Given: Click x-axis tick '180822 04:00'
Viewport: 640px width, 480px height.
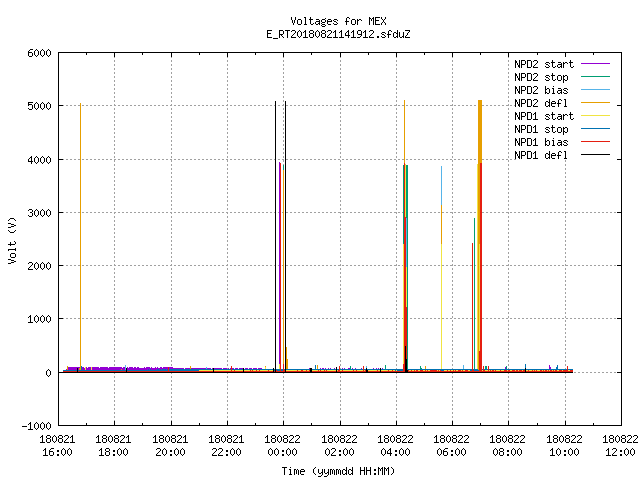Looking at the screenshot, I should coord(395,446).
